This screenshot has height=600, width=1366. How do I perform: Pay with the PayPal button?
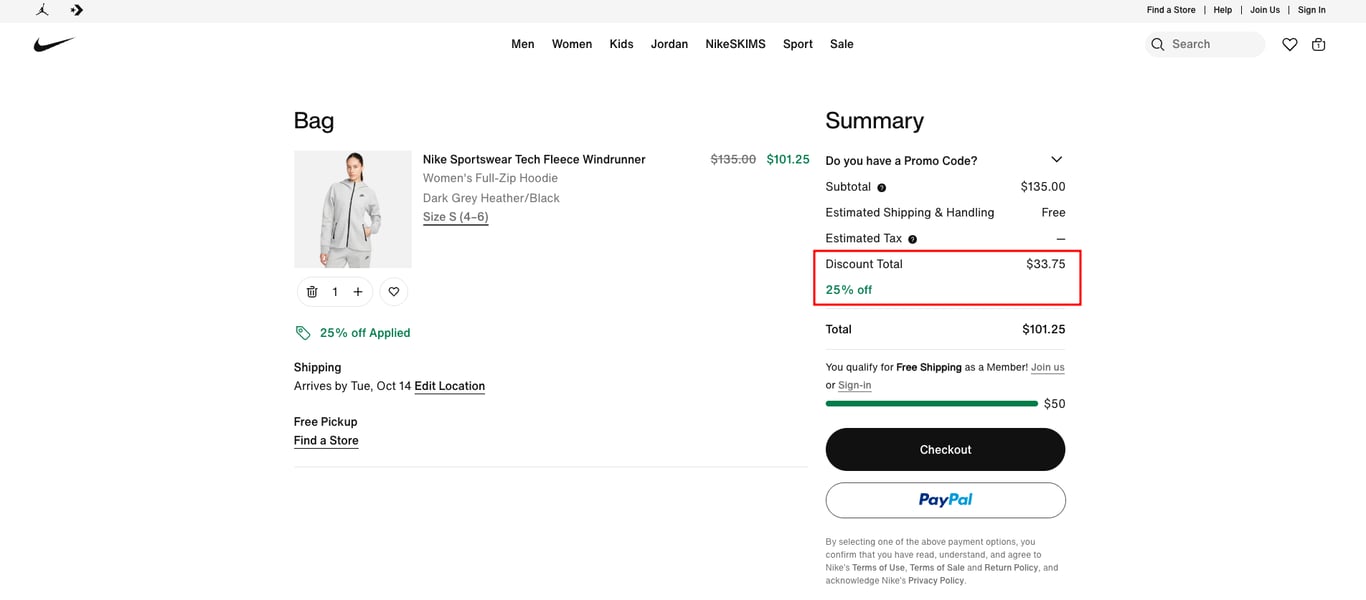click(x=944, y=500)
